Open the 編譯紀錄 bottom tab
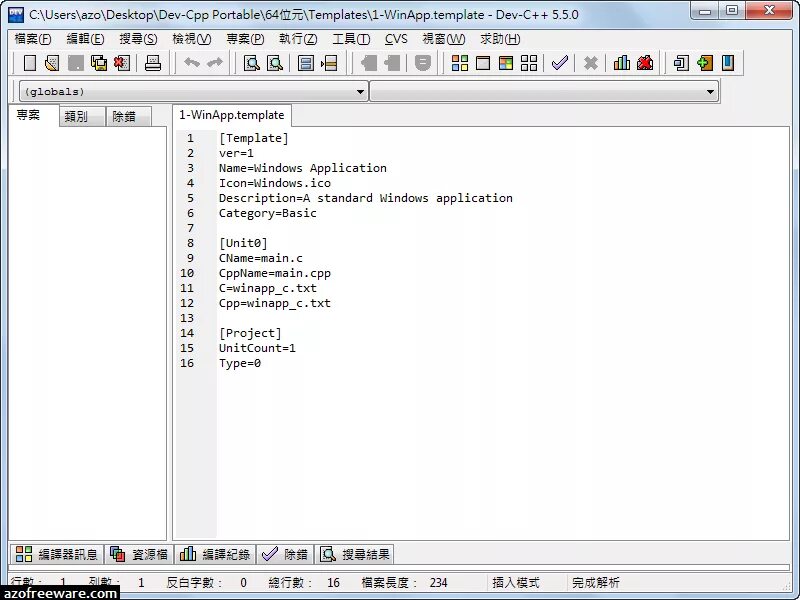 215,554
